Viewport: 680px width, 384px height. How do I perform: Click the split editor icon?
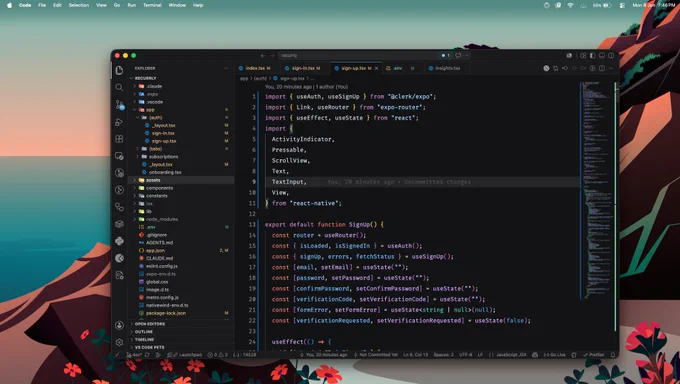602,68
